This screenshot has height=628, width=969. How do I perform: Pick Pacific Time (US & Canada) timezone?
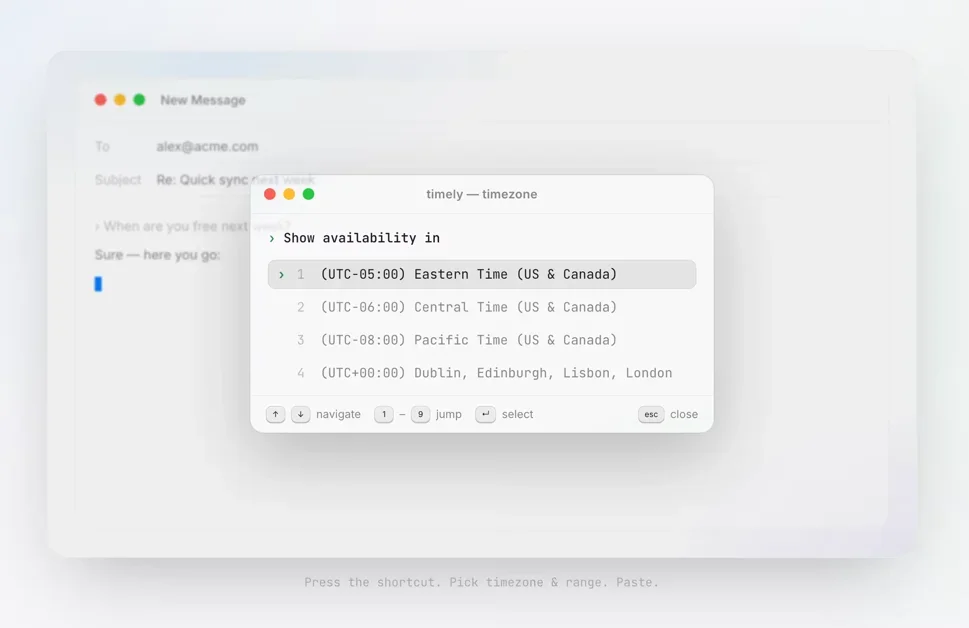[482, 340]
